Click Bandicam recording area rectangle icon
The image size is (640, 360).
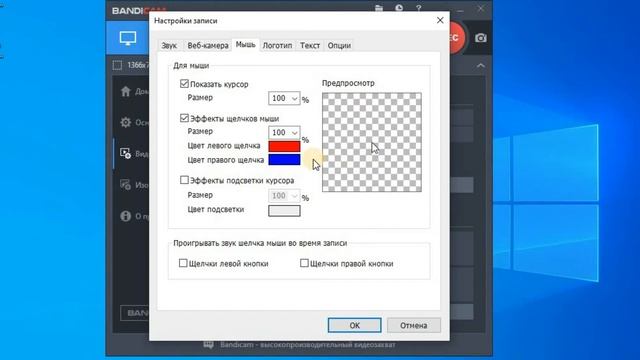coord(117,65)
